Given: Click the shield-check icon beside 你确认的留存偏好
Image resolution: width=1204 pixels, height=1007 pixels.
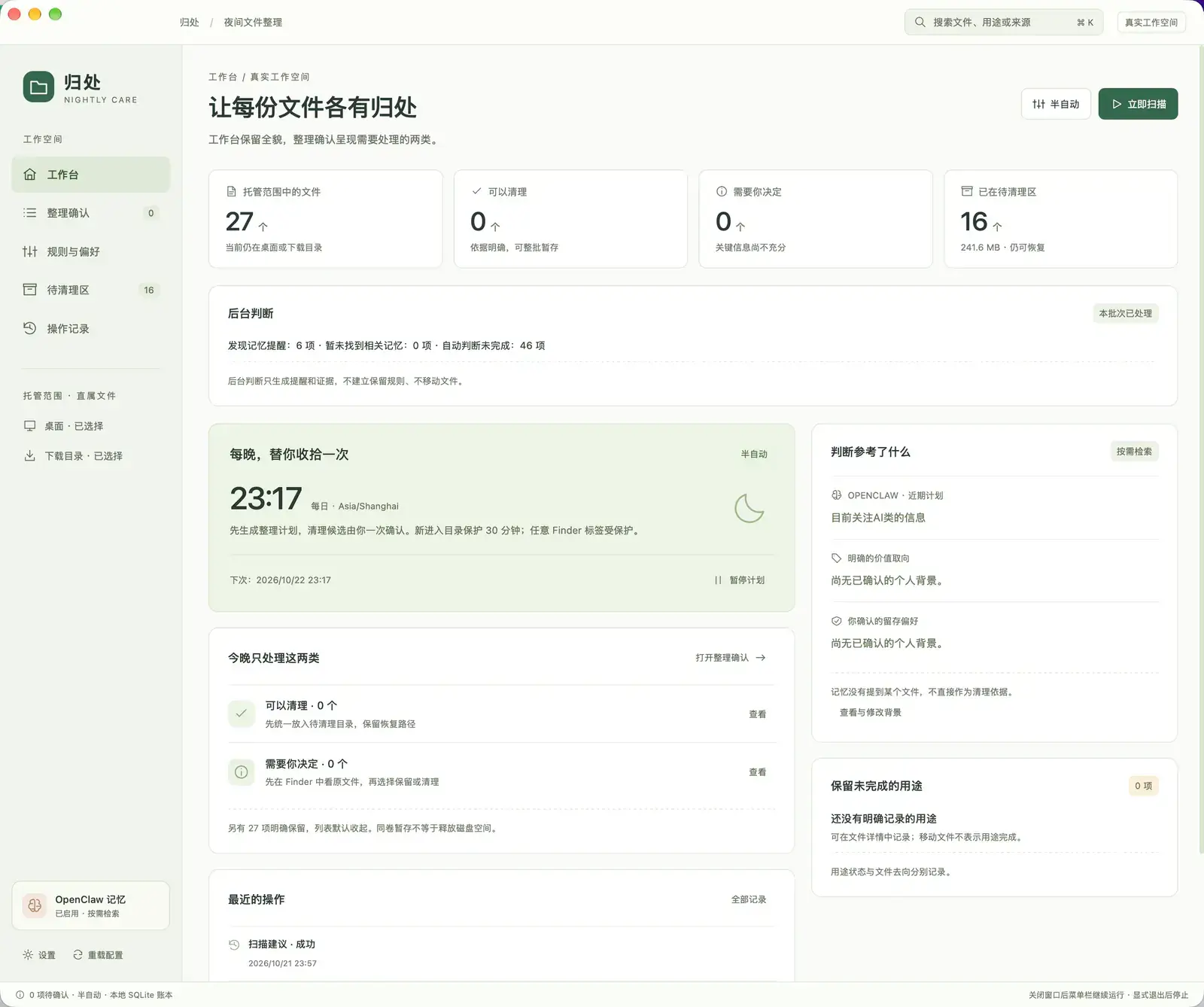Looking at the screenshot, I should coord(836,621).
